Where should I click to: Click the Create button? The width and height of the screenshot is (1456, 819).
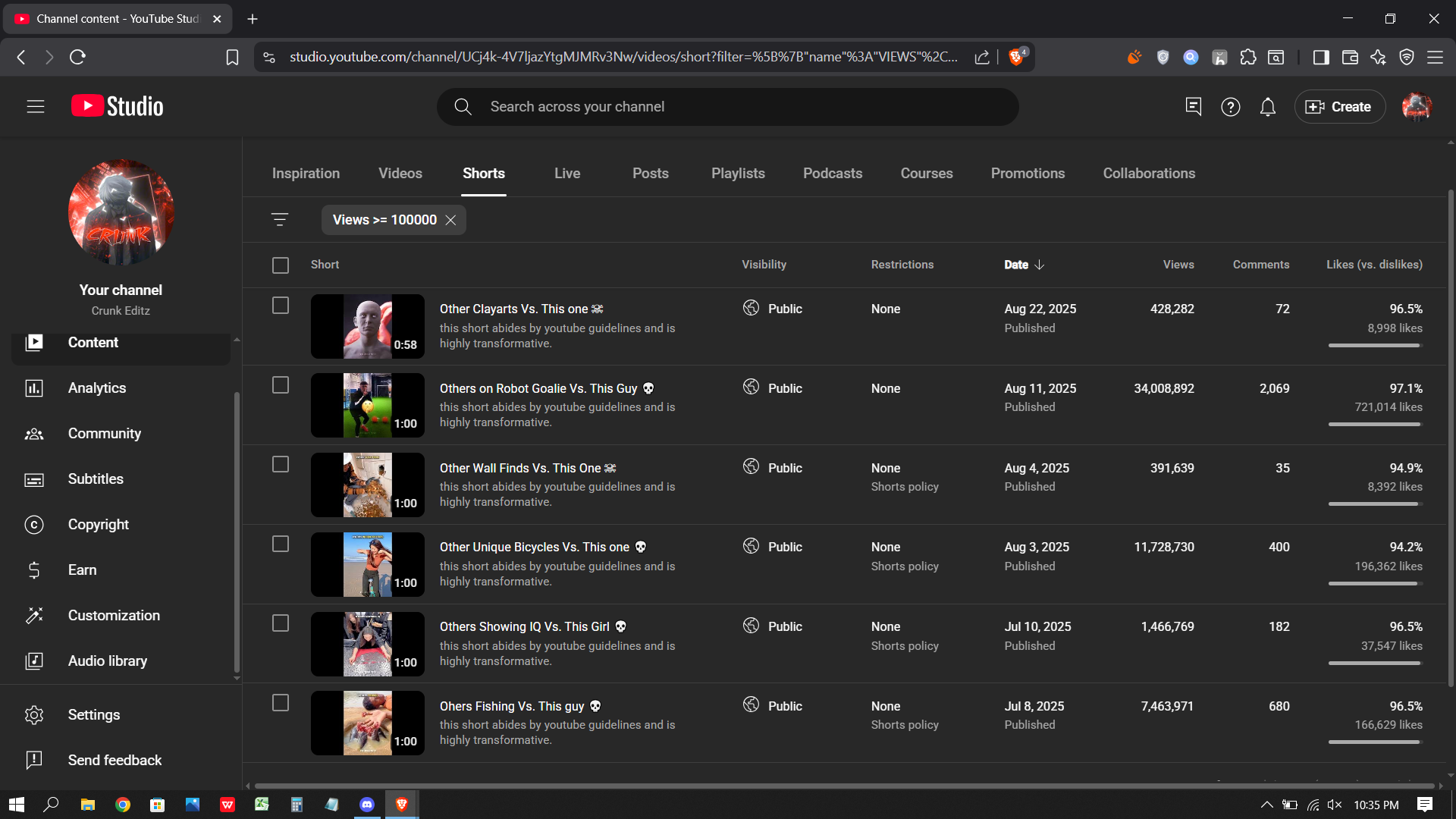click(1339, 107)
